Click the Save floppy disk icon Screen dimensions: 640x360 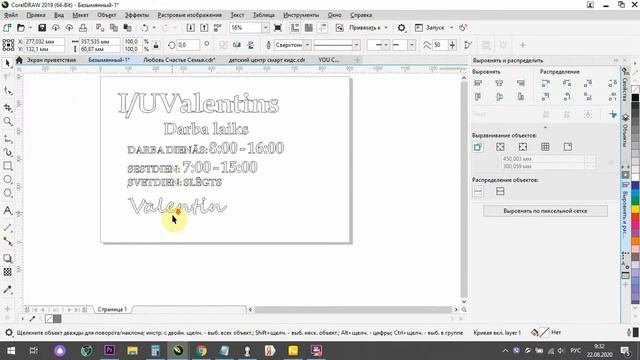coord(42,28)
